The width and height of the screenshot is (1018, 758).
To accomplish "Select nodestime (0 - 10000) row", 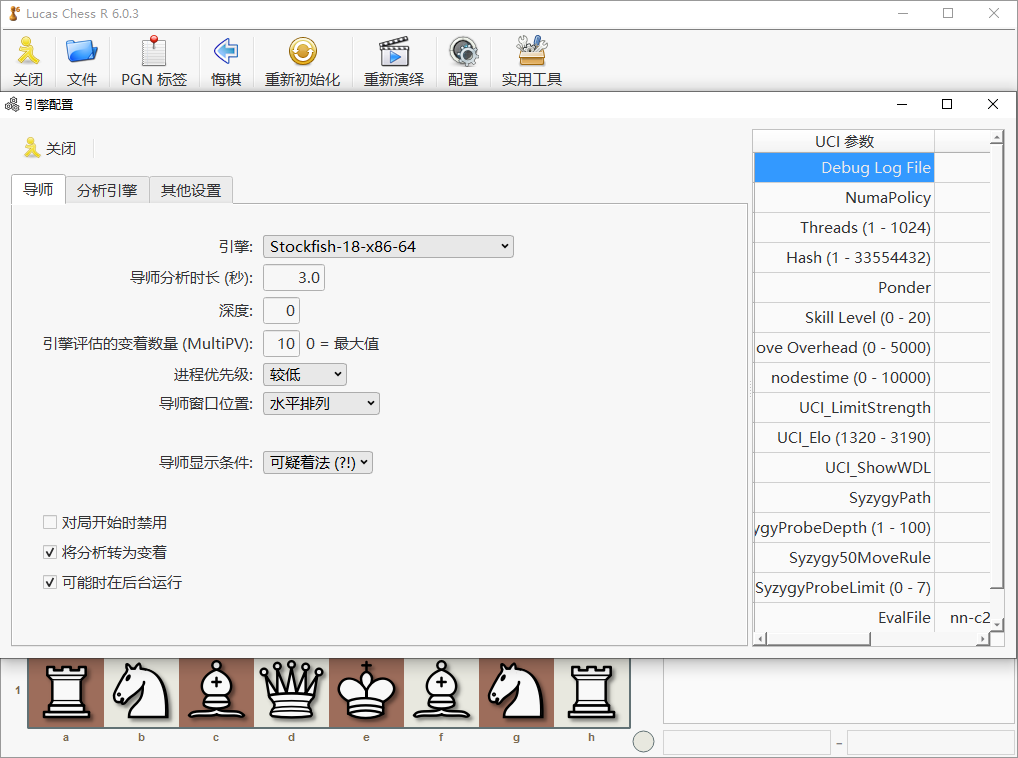I will [x=872, y=378].
